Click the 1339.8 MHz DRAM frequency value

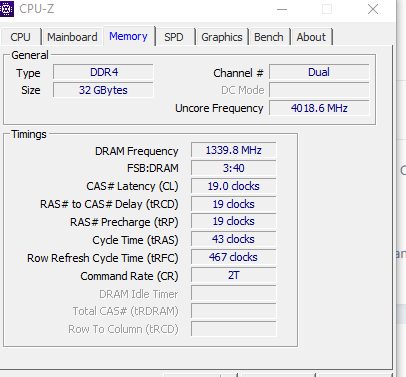point(234,150)
